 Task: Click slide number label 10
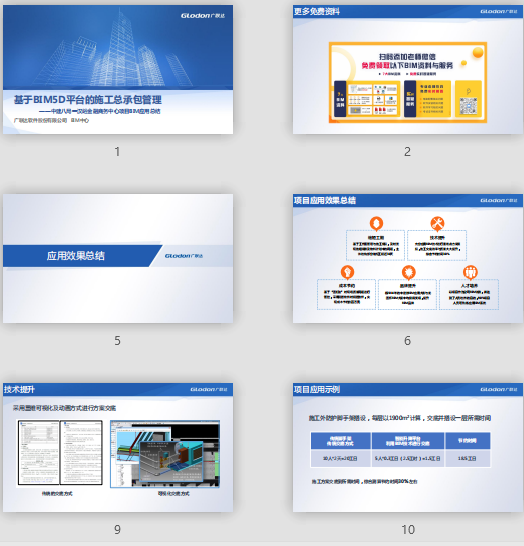[x=408, y=530]
